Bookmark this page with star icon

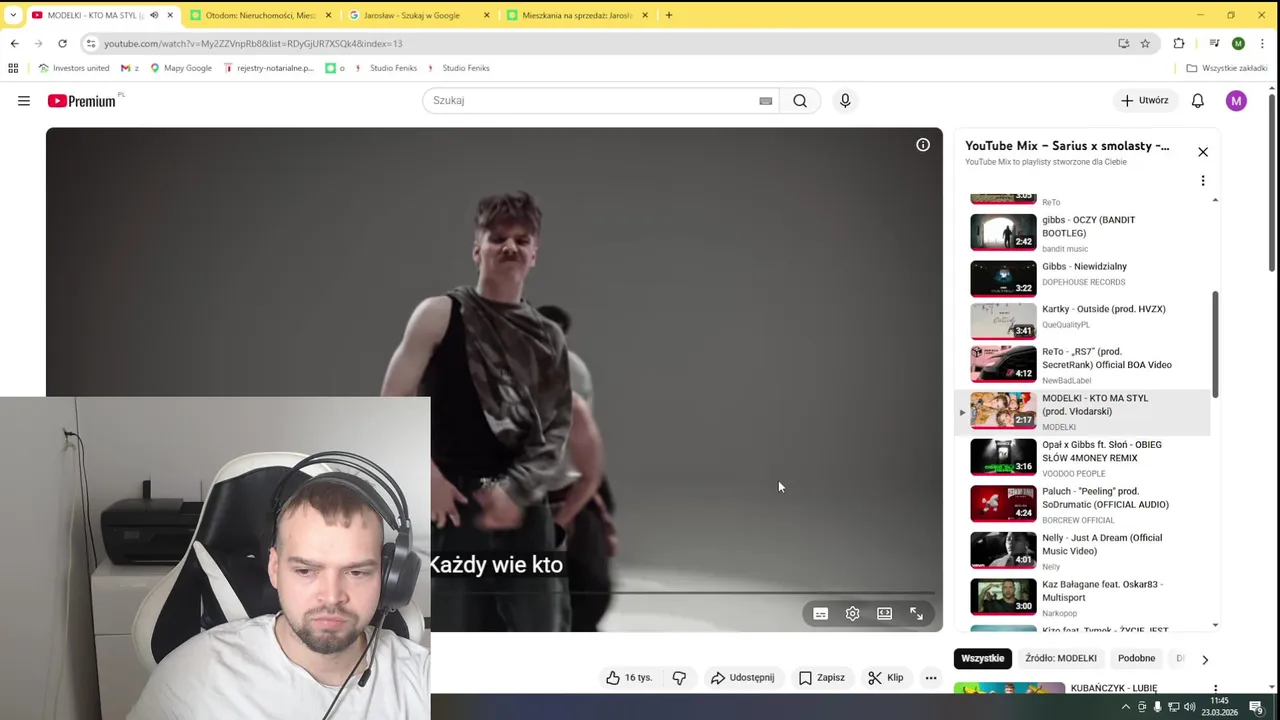[x=1145, y=44]
